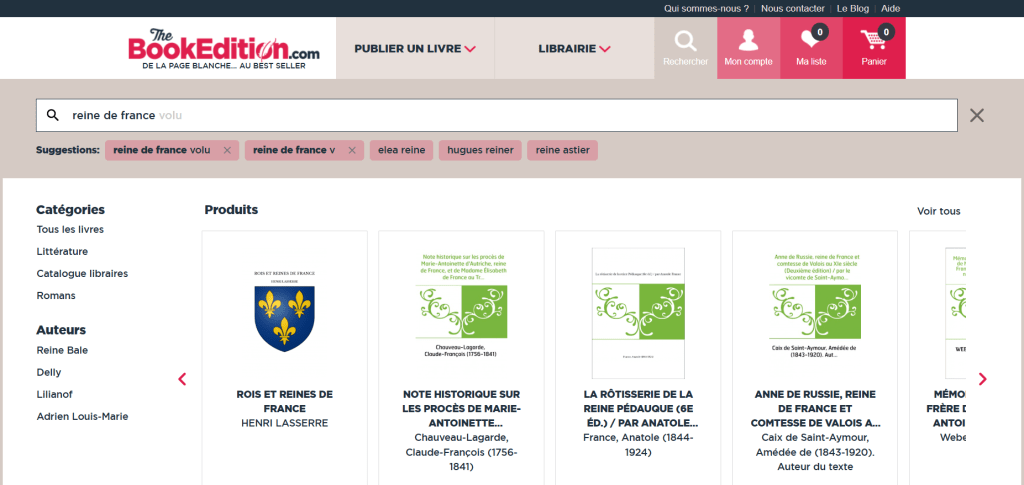The height and width of the screenshot is (485, 1024).
Task: Close the search panel with X
Action: coord(977,115)
